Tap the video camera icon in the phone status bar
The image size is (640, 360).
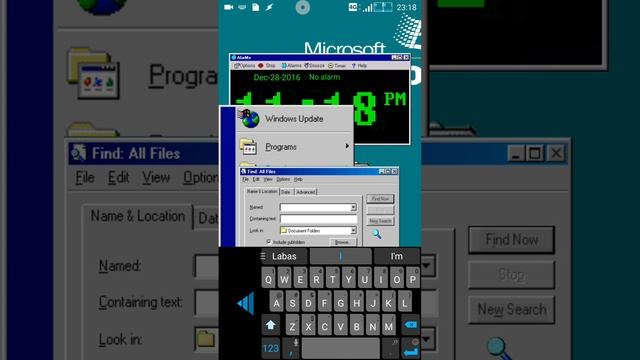coord(229,7)
